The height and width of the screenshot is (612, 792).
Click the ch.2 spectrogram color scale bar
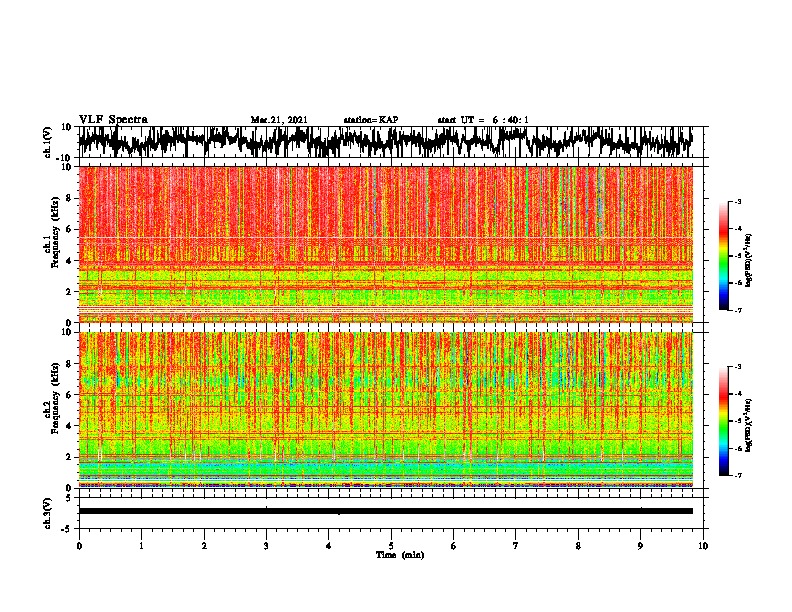pos(724,421)
